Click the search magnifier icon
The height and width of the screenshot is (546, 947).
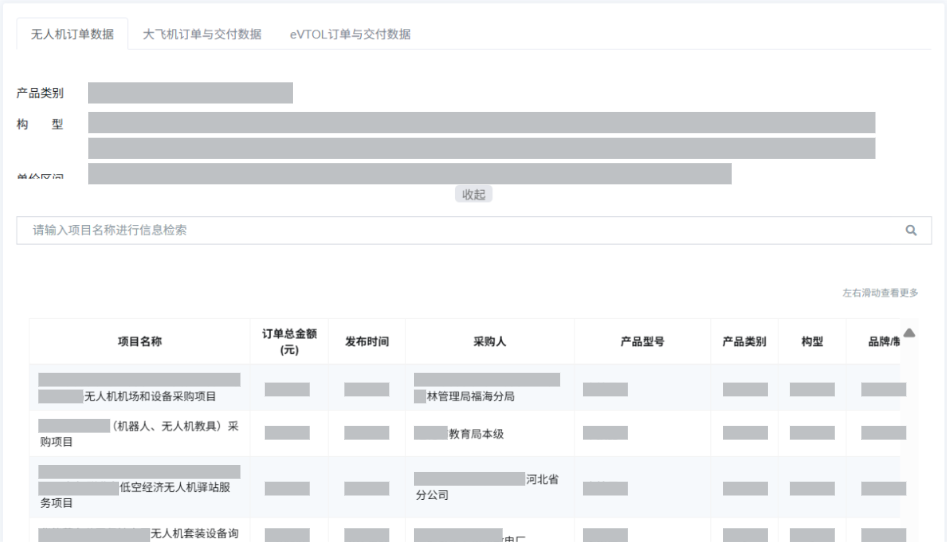click(x=911, y=230)
